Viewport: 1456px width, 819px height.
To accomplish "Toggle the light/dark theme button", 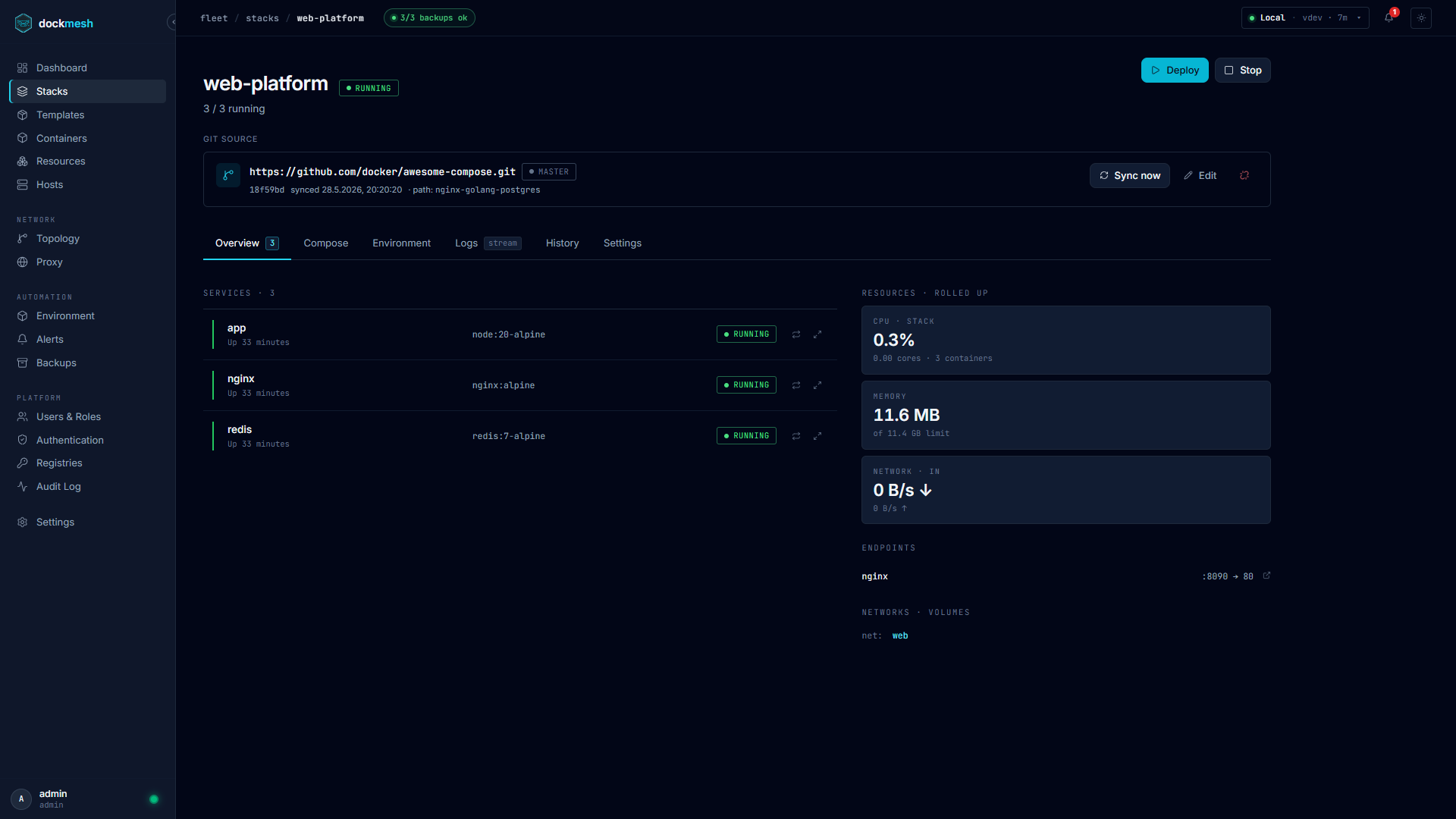I will click(1421, 17).
